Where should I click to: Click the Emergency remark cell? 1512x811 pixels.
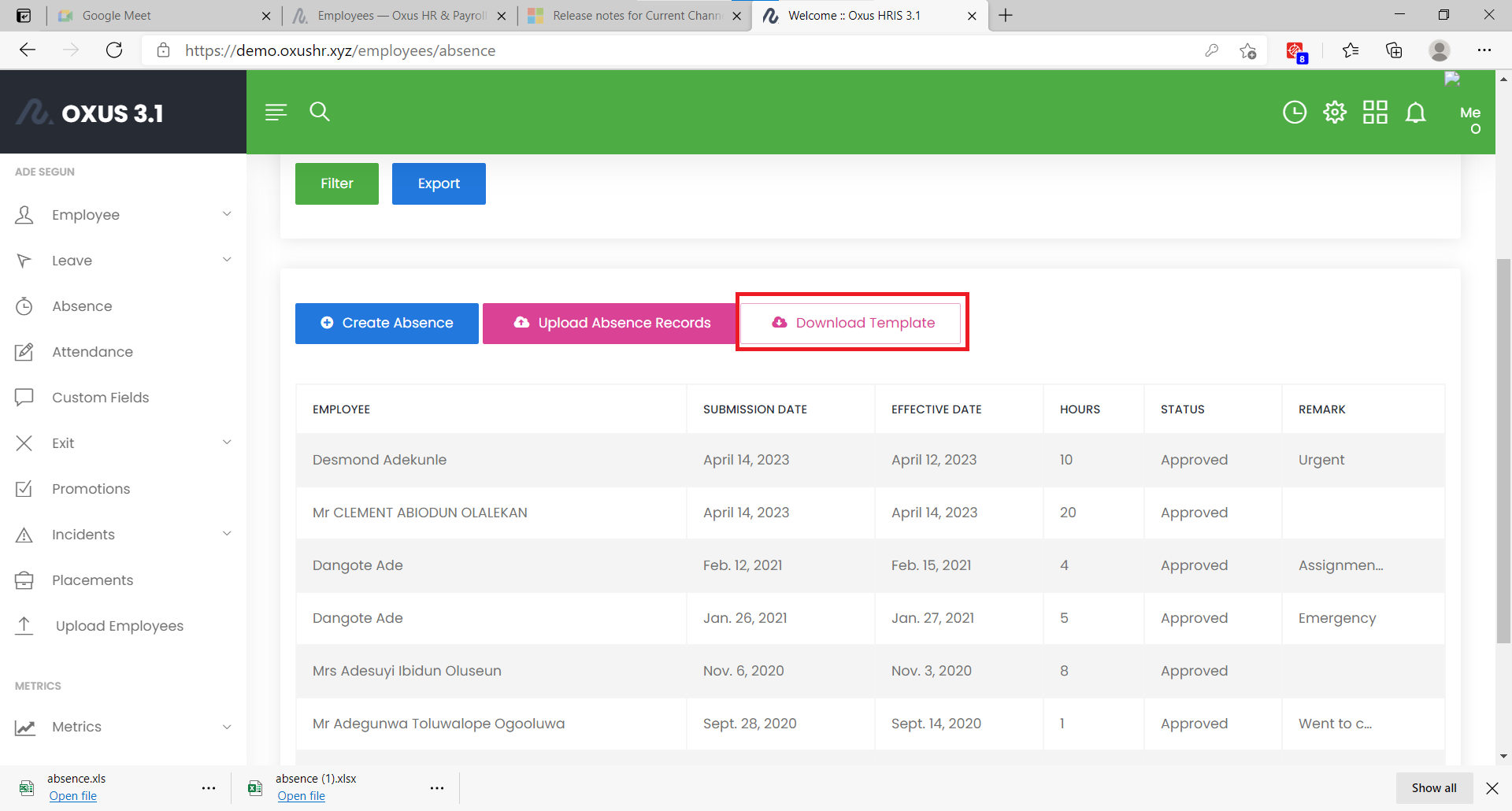click(x=1363, y=618)
